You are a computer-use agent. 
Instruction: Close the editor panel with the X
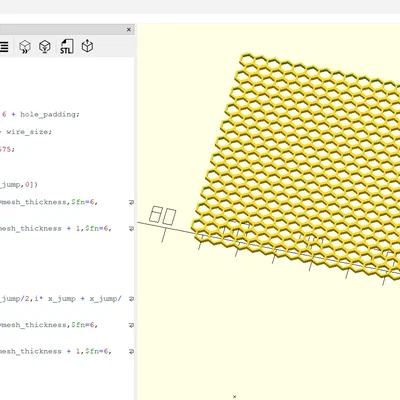(x=129, y=30)
